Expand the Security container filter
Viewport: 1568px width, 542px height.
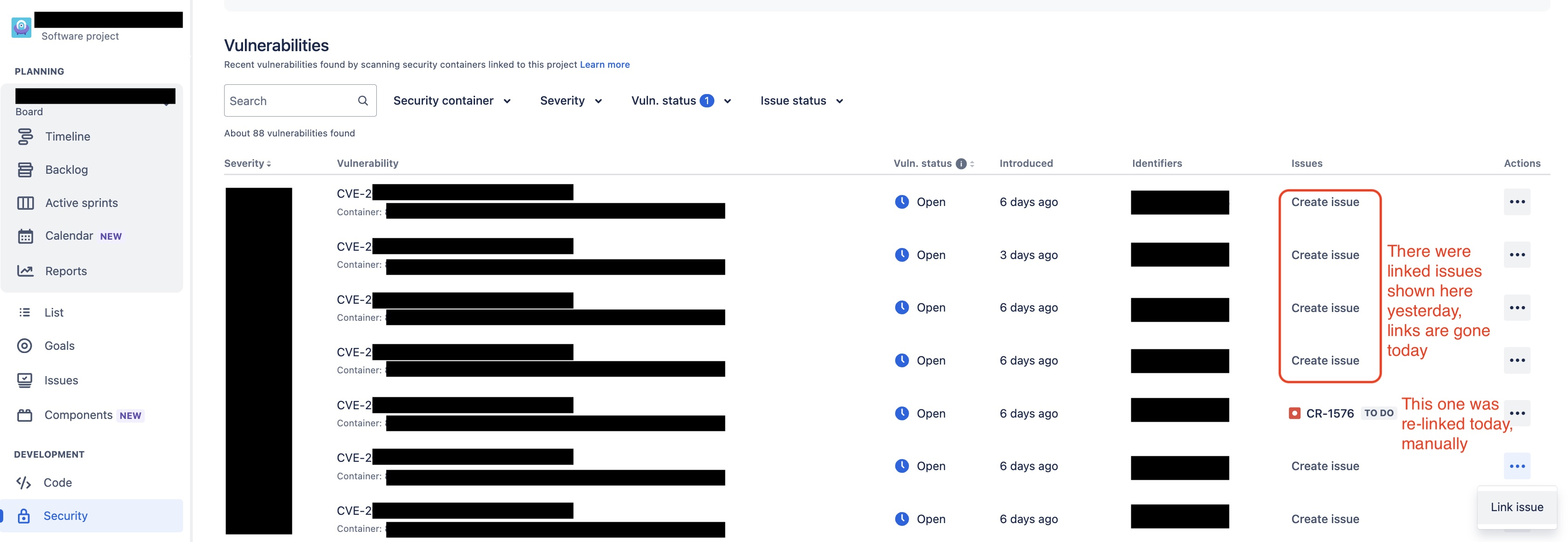[x=451, y=100]
